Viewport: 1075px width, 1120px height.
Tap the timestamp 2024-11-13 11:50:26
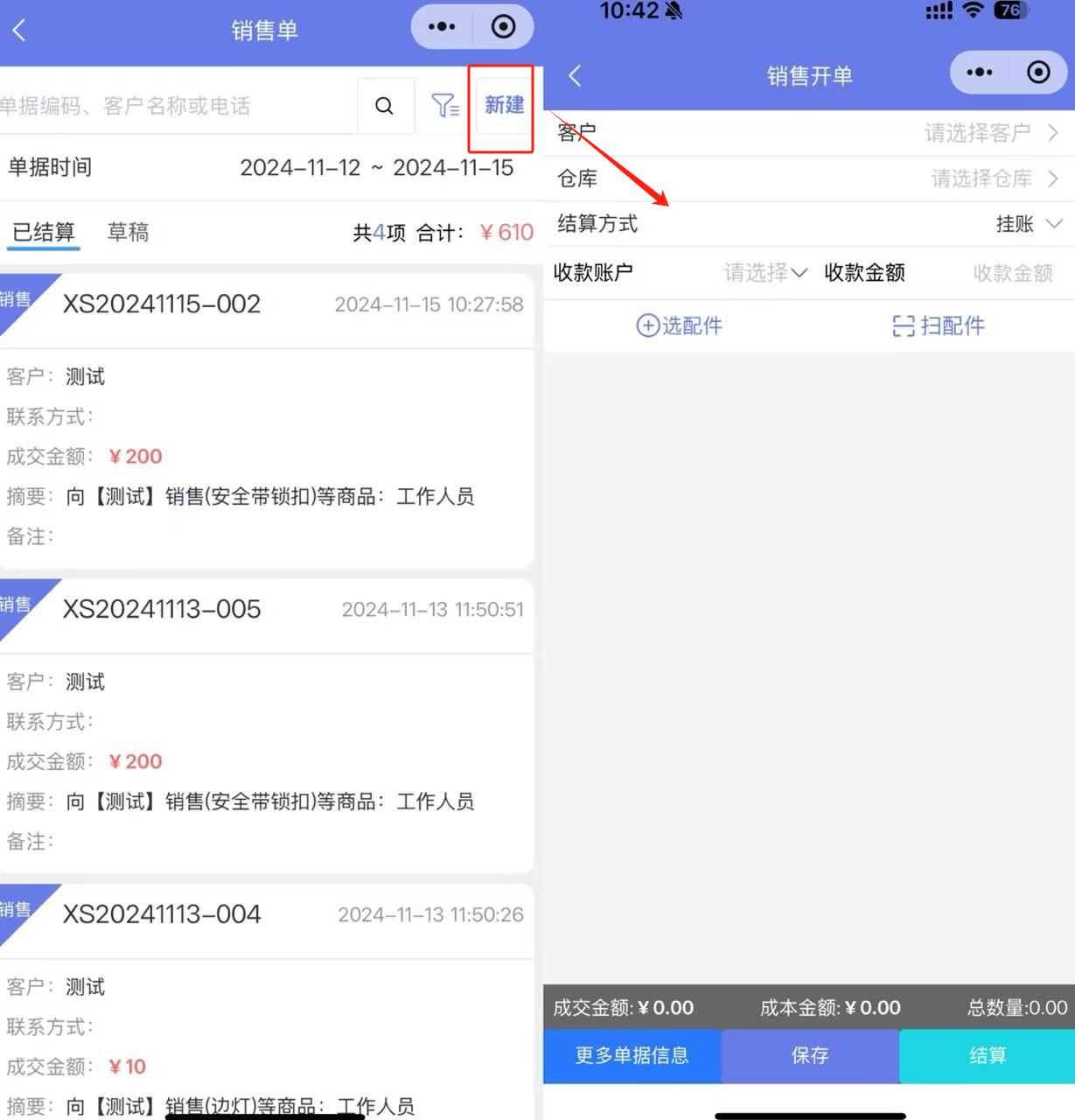(430, 915)
